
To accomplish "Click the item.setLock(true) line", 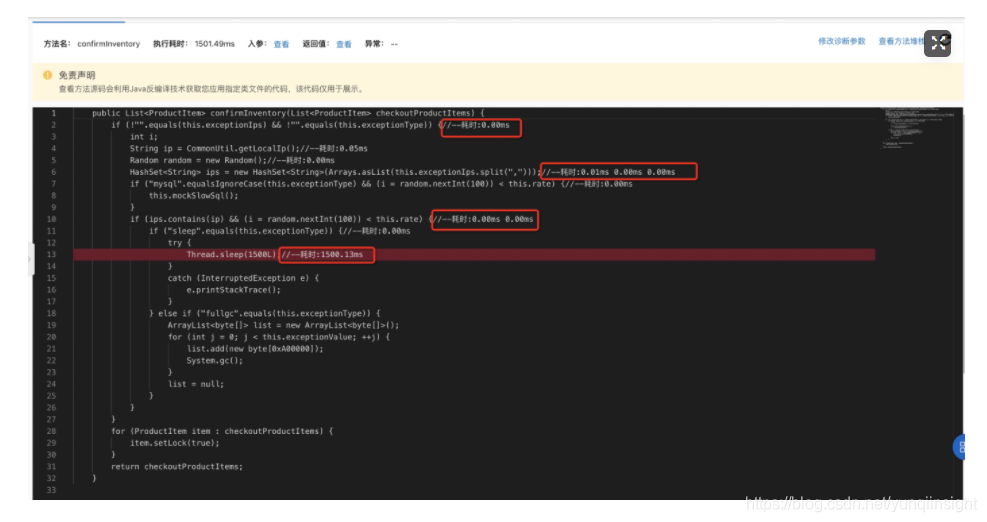I will click(x=175, y=443).
